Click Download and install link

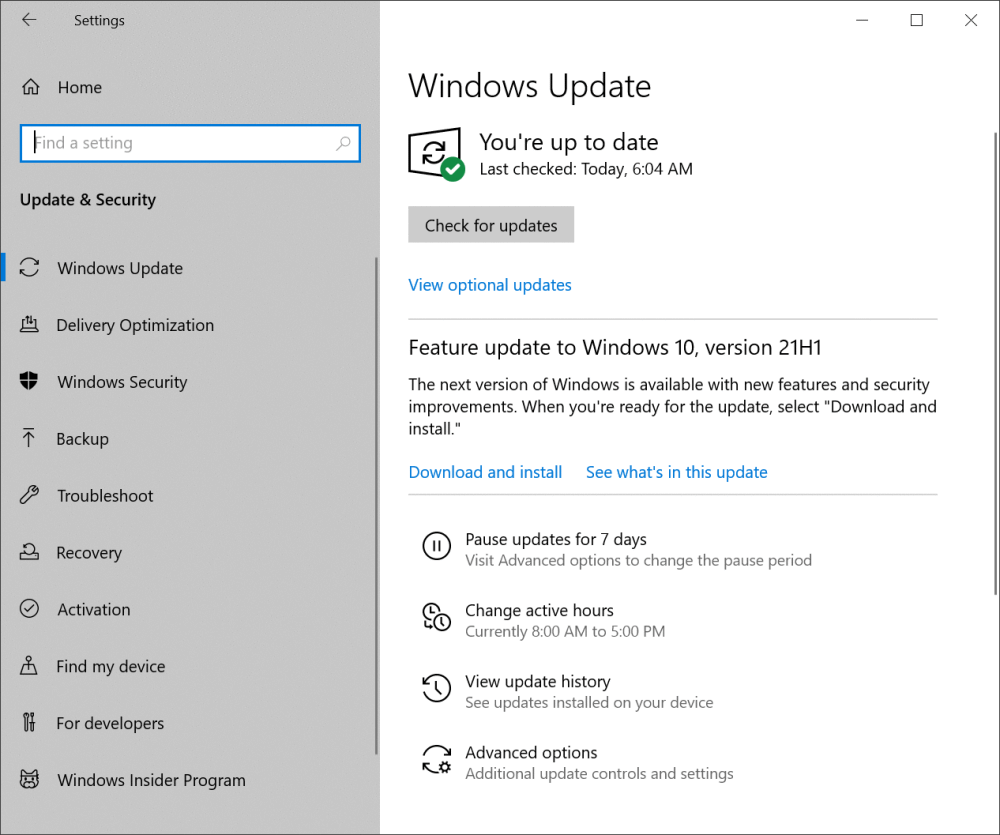(485, 472)
